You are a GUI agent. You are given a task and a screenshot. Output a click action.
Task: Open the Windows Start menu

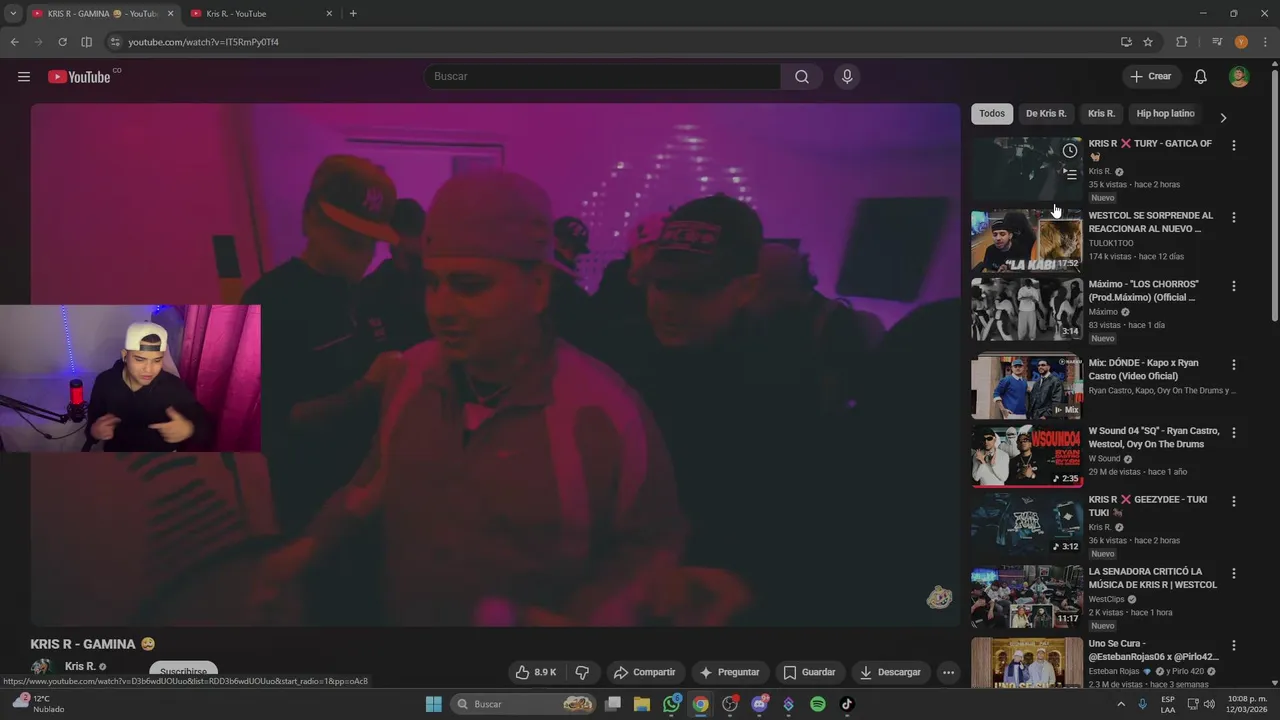click(434, 704)
